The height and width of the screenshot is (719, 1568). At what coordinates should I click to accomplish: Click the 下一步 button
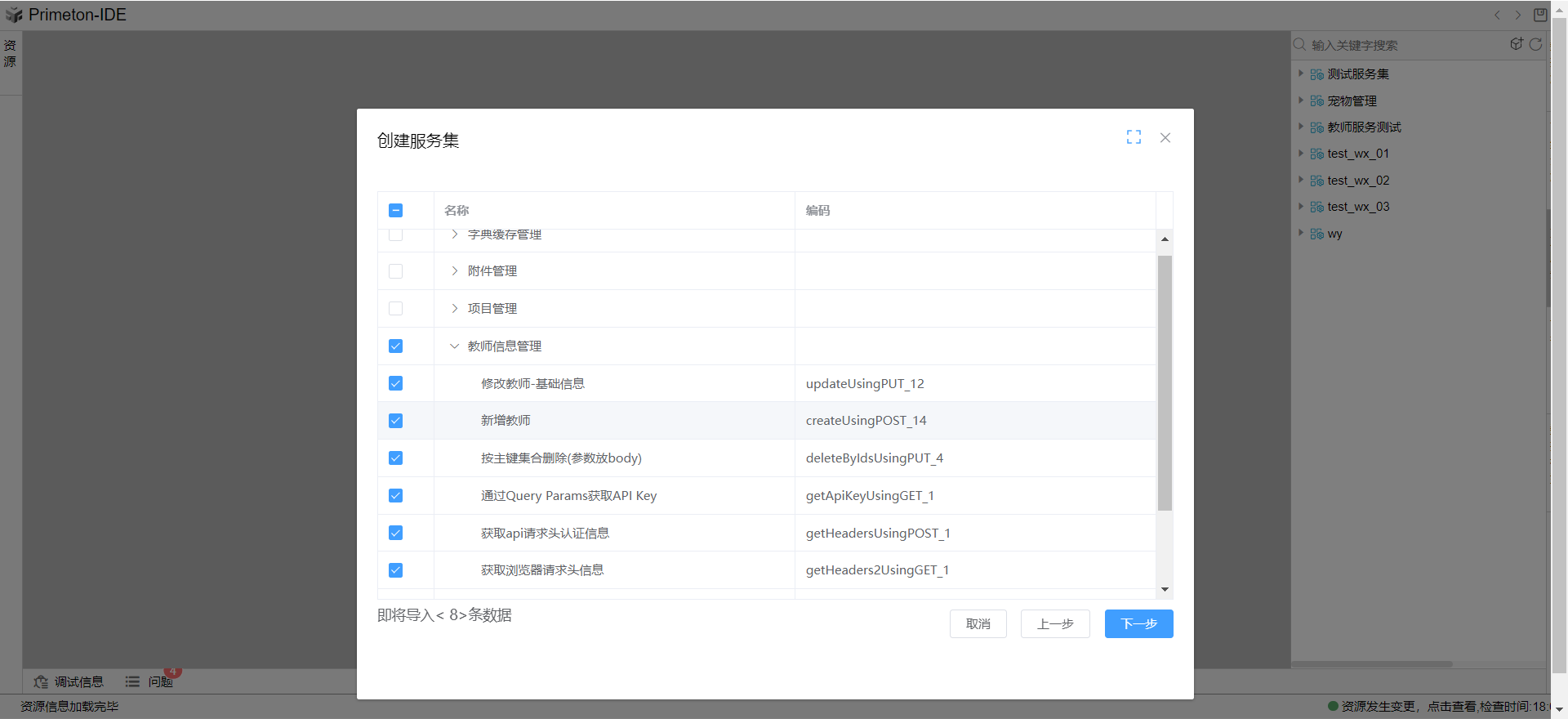(x=1138, y=623)
